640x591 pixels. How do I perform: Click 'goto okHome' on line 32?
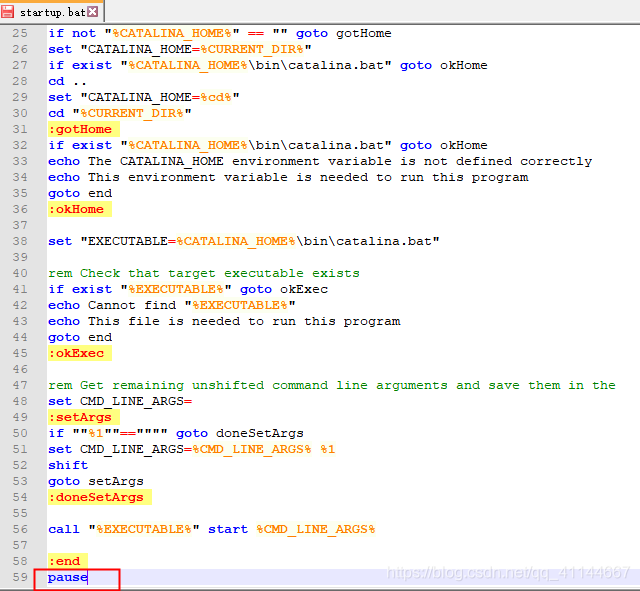tap(444, 145)
